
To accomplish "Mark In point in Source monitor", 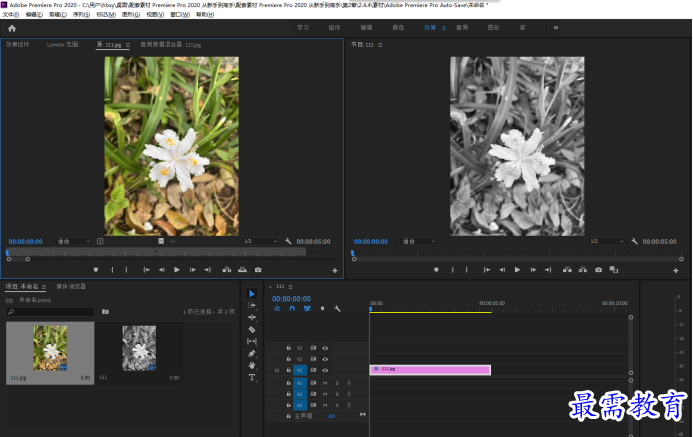I will click(x=112, y=270).
